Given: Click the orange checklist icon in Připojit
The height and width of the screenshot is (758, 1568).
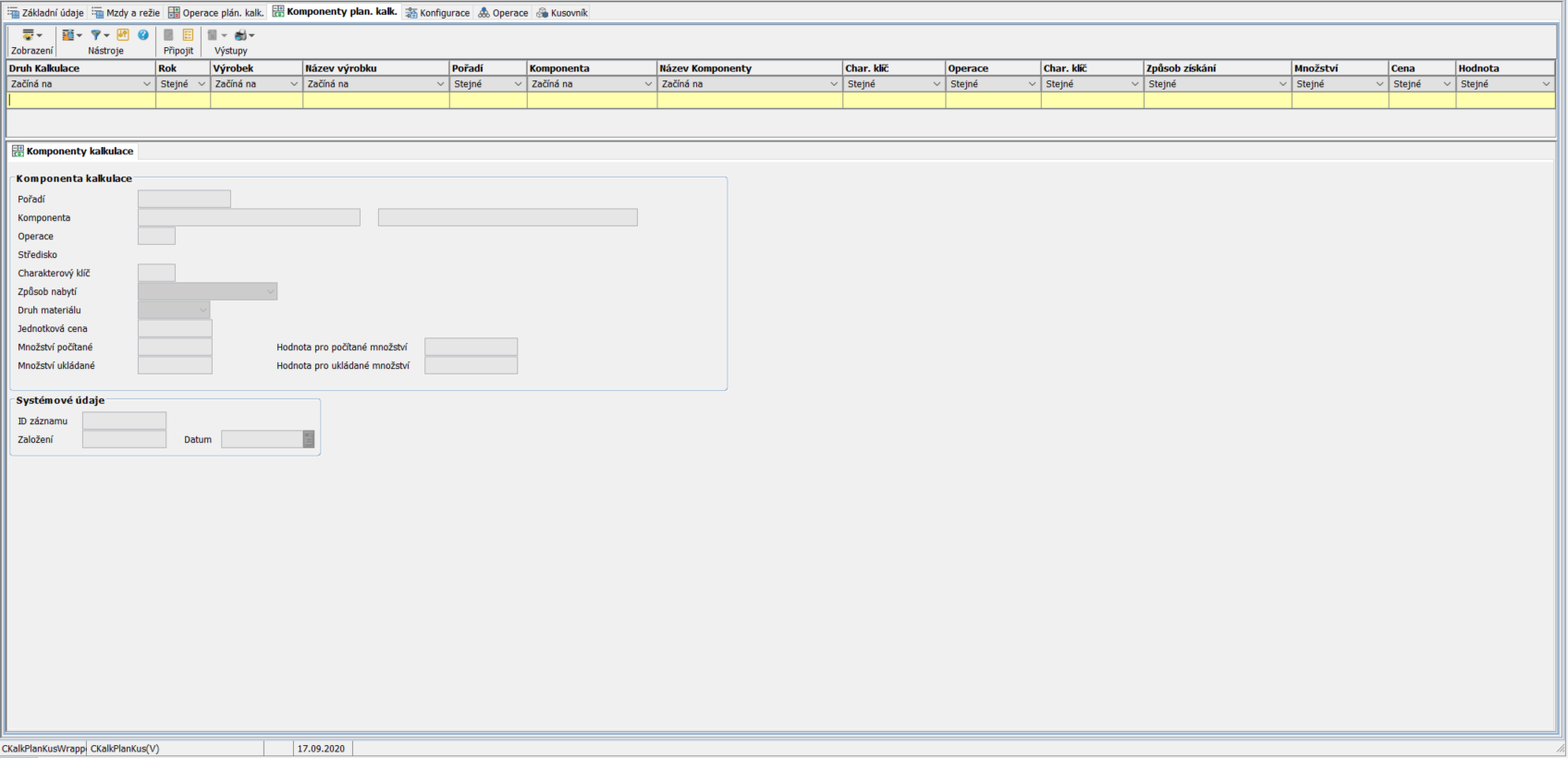Looking at the screenshot, I should [188, 35].
